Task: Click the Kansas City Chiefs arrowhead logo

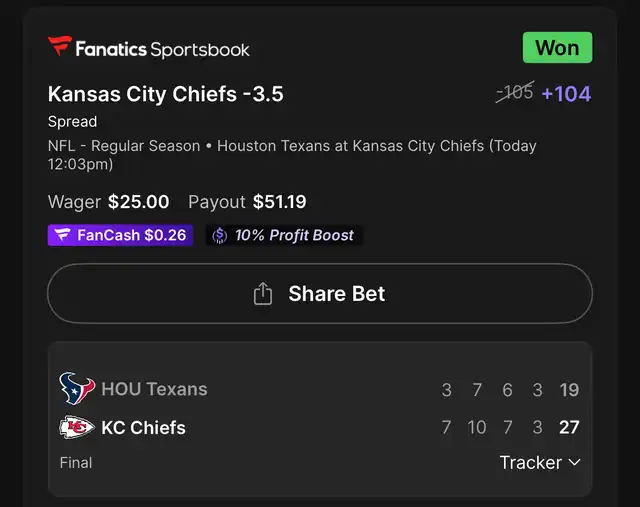Action: point(77,427)
